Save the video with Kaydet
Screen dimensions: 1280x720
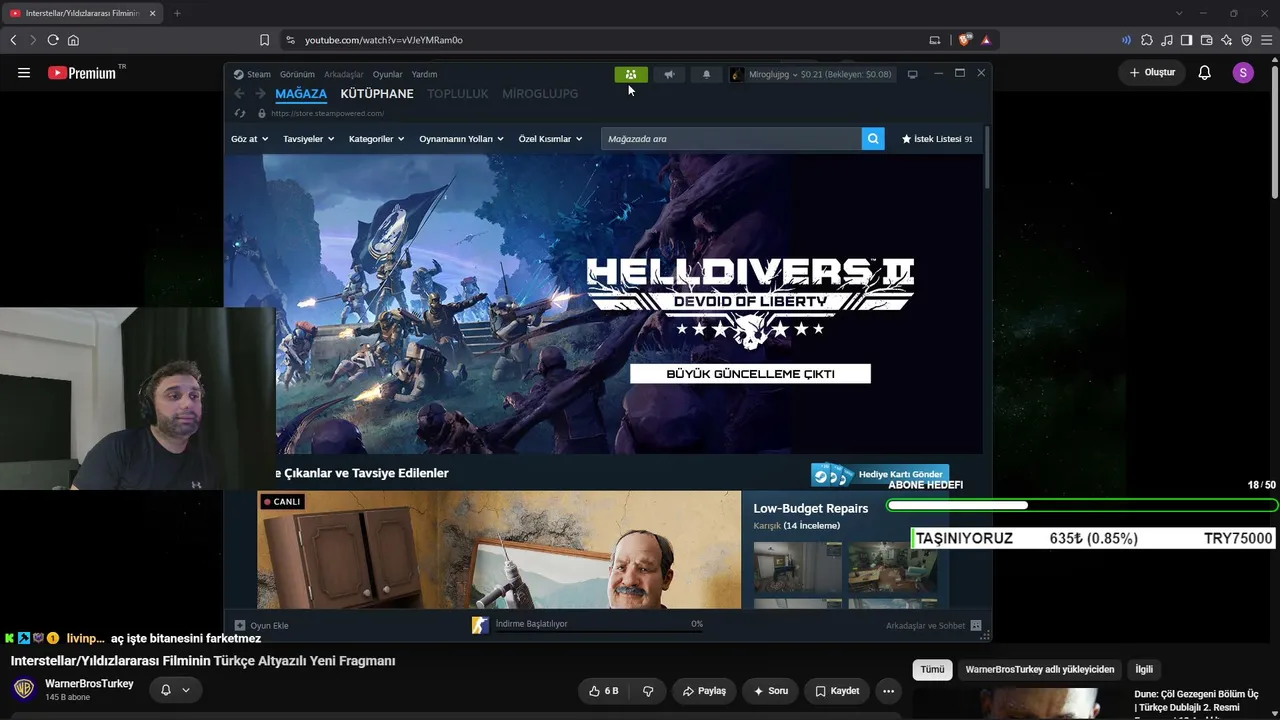(x=837, y=691)
